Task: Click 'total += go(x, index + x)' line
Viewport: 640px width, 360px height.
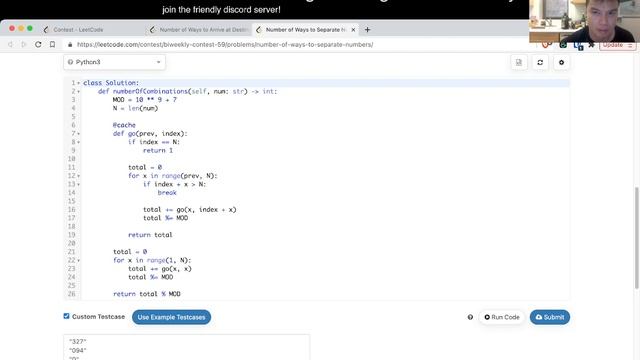Action: pyautogui.click(x=189, y=209)
